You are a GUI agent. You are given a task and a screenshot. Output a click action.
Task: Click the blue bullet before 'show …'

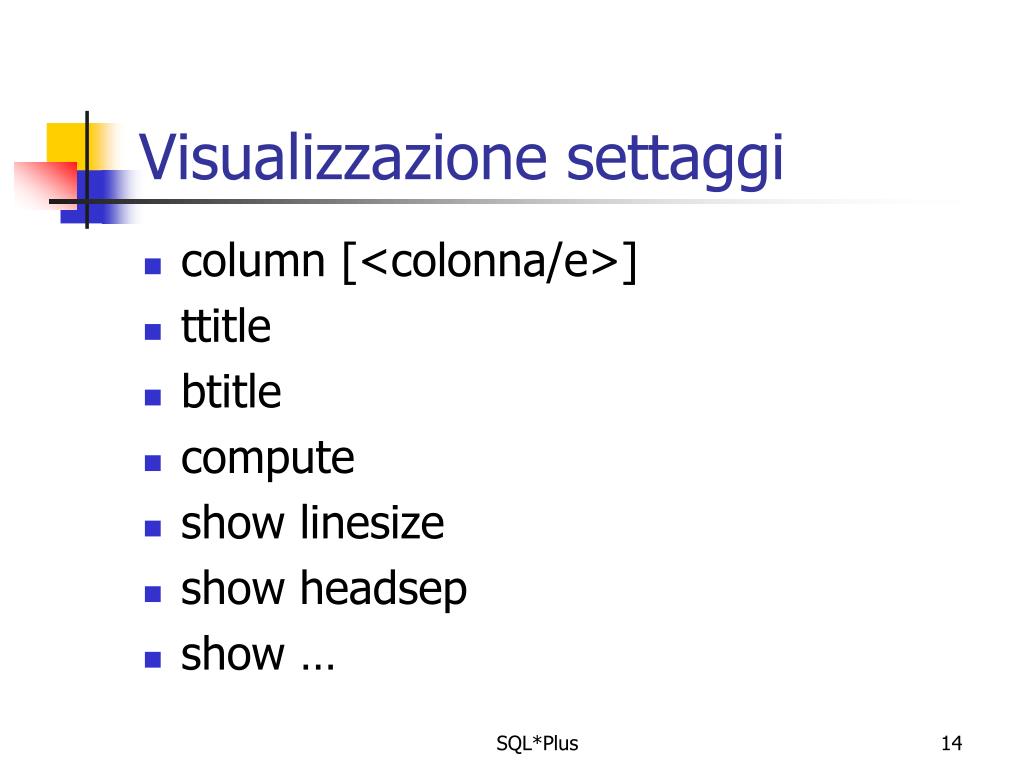coord(153,660)
